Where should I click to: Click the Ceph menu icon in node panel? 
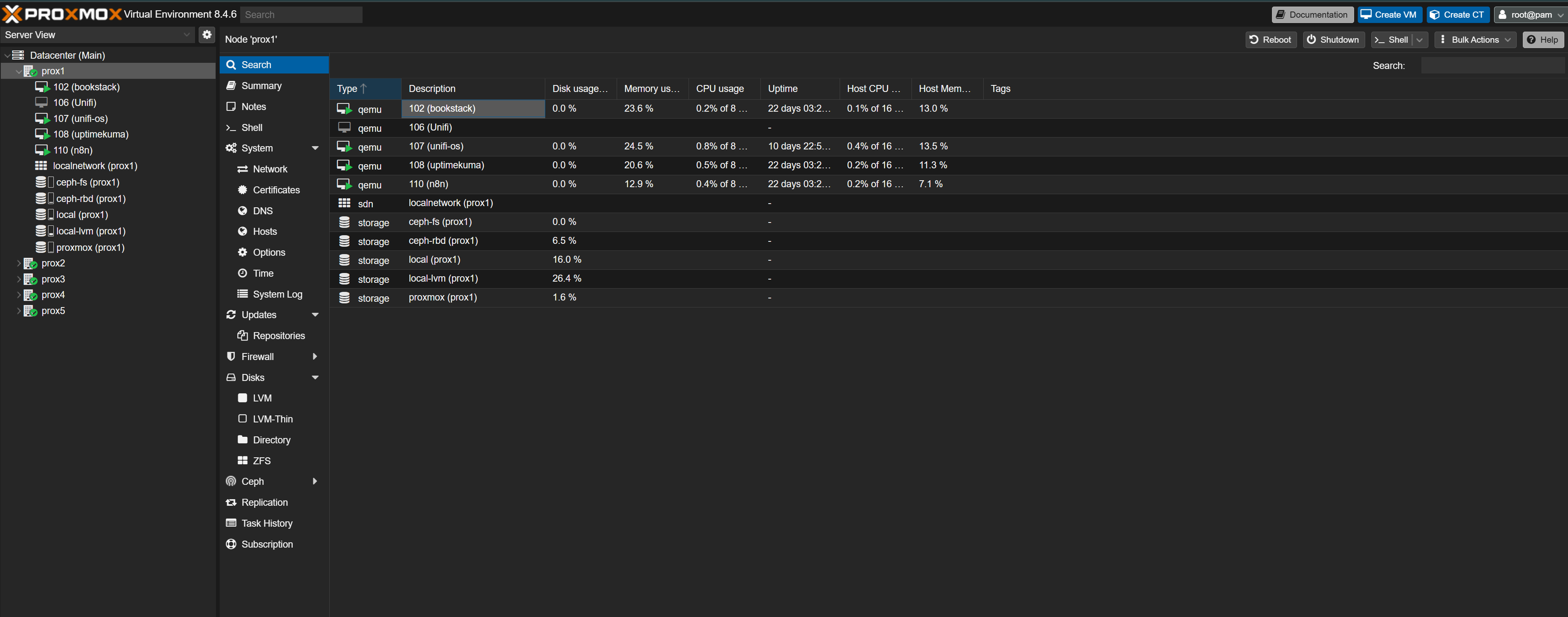(231, 481)
